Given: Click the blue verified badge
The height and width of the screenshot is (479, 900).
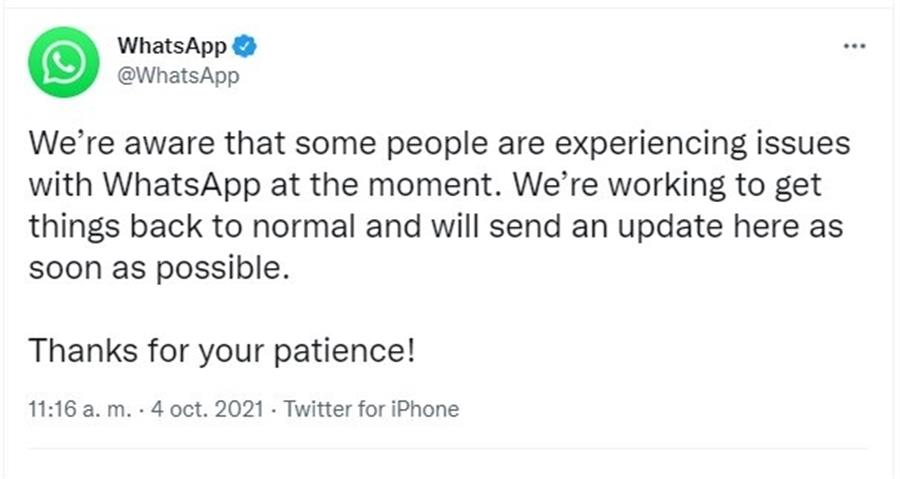Looking at the screenshot, I should coord(245,46).
